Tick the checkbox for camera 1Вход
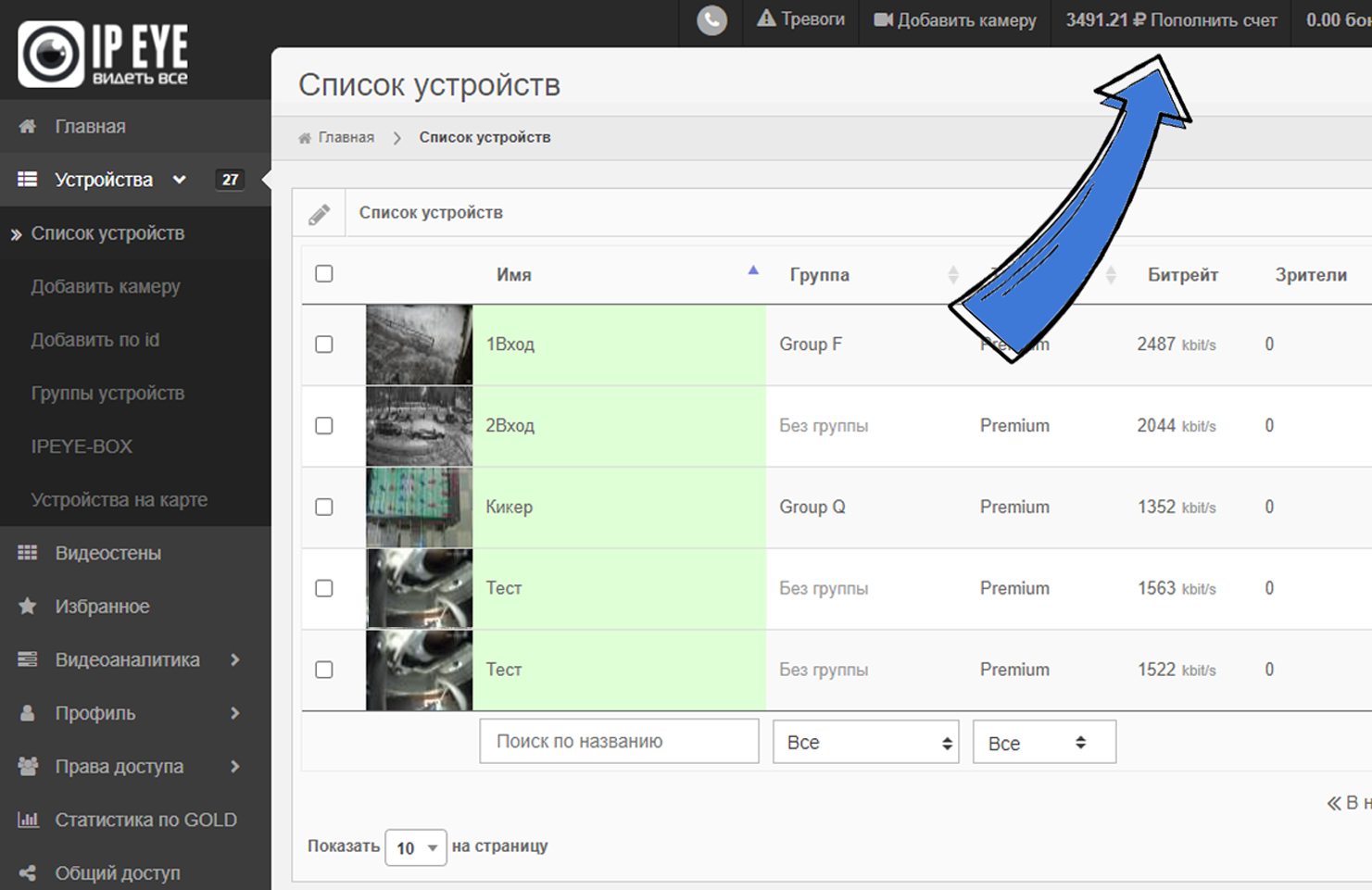The width and height of the screenshot is (1372, 890). [323, 344]
